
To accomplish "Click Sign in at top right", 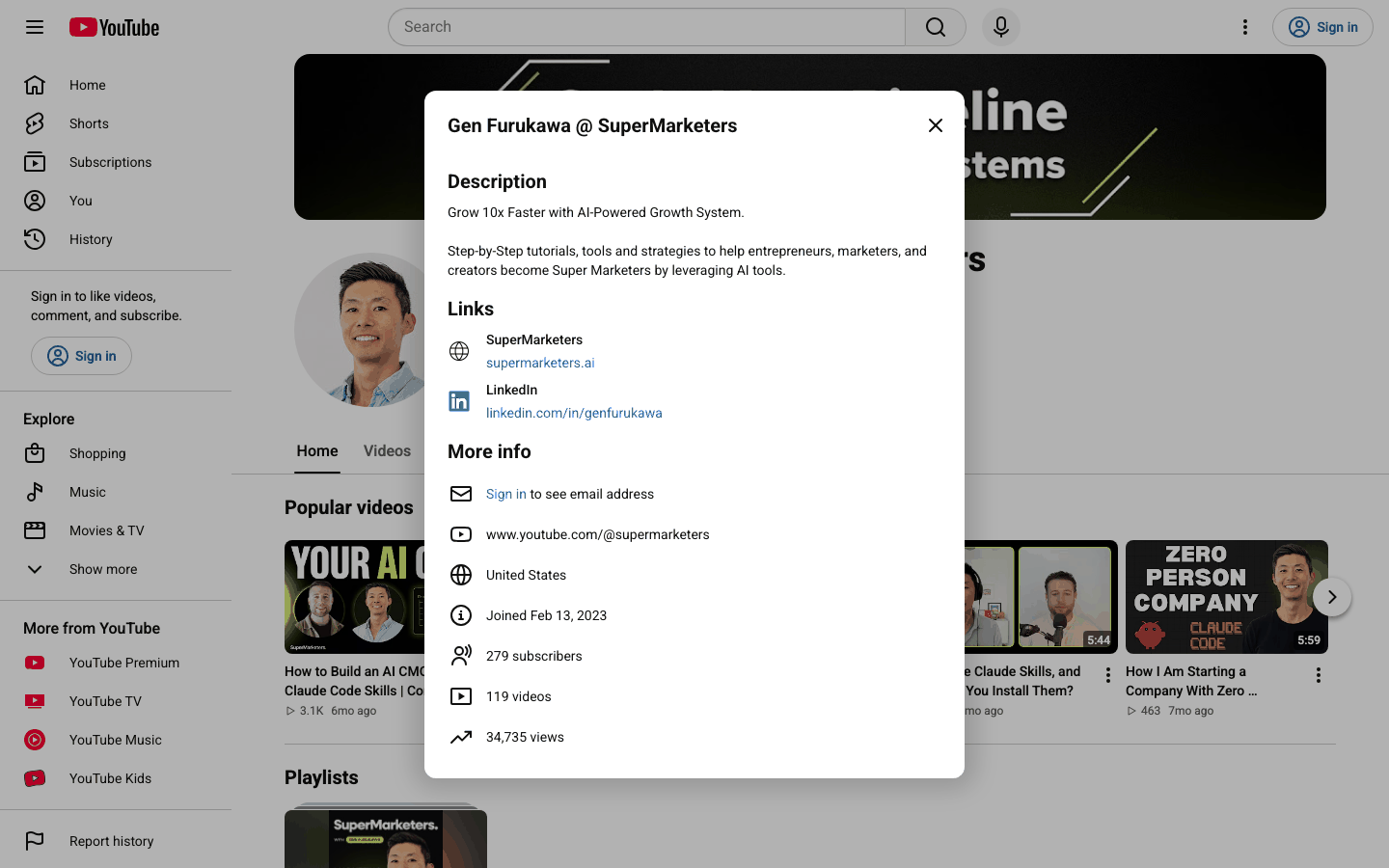I will point(1322,27).
